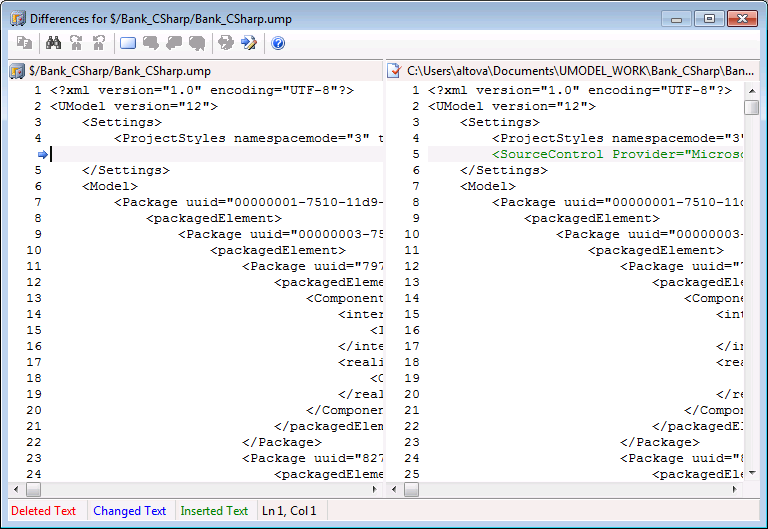Click the Inserted Text legend label
768x529 pixels.
214,511
